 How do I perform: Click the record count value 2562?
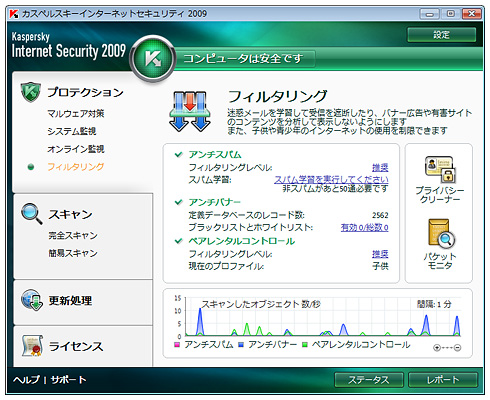click(380, 215)
